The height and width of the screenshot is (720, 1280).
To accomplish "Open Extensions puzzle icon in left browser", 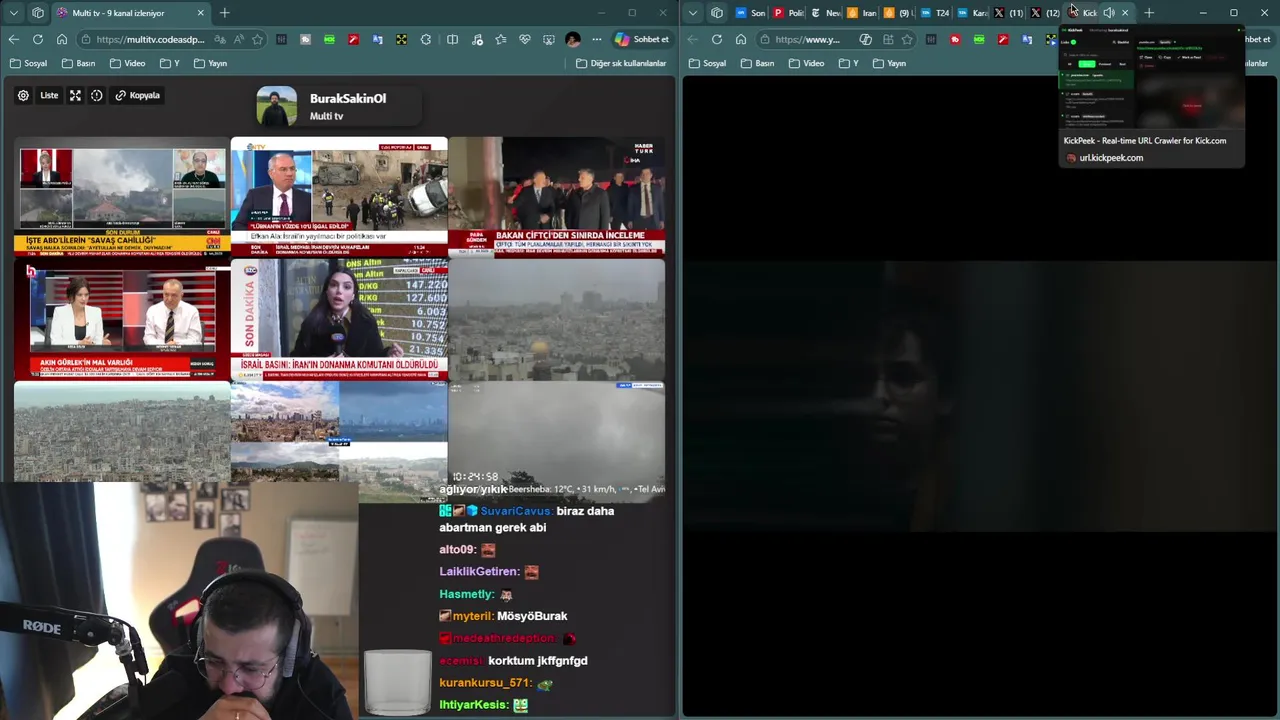I will click(426, 40).
